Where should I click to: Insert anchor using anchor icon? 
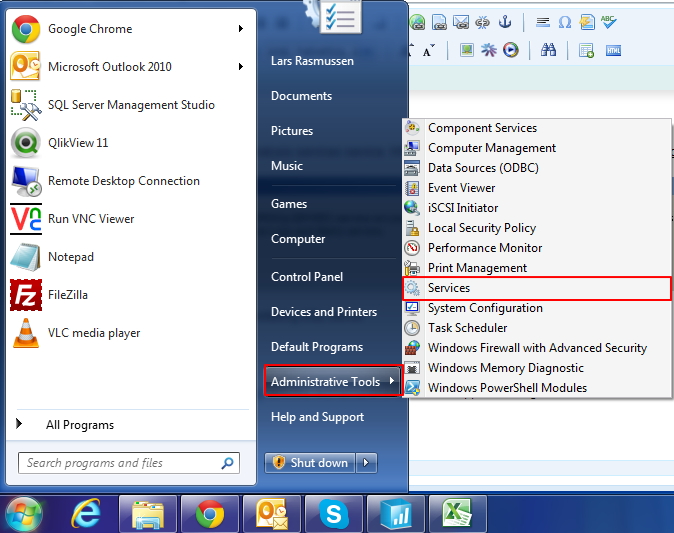[x=505, y=21]
